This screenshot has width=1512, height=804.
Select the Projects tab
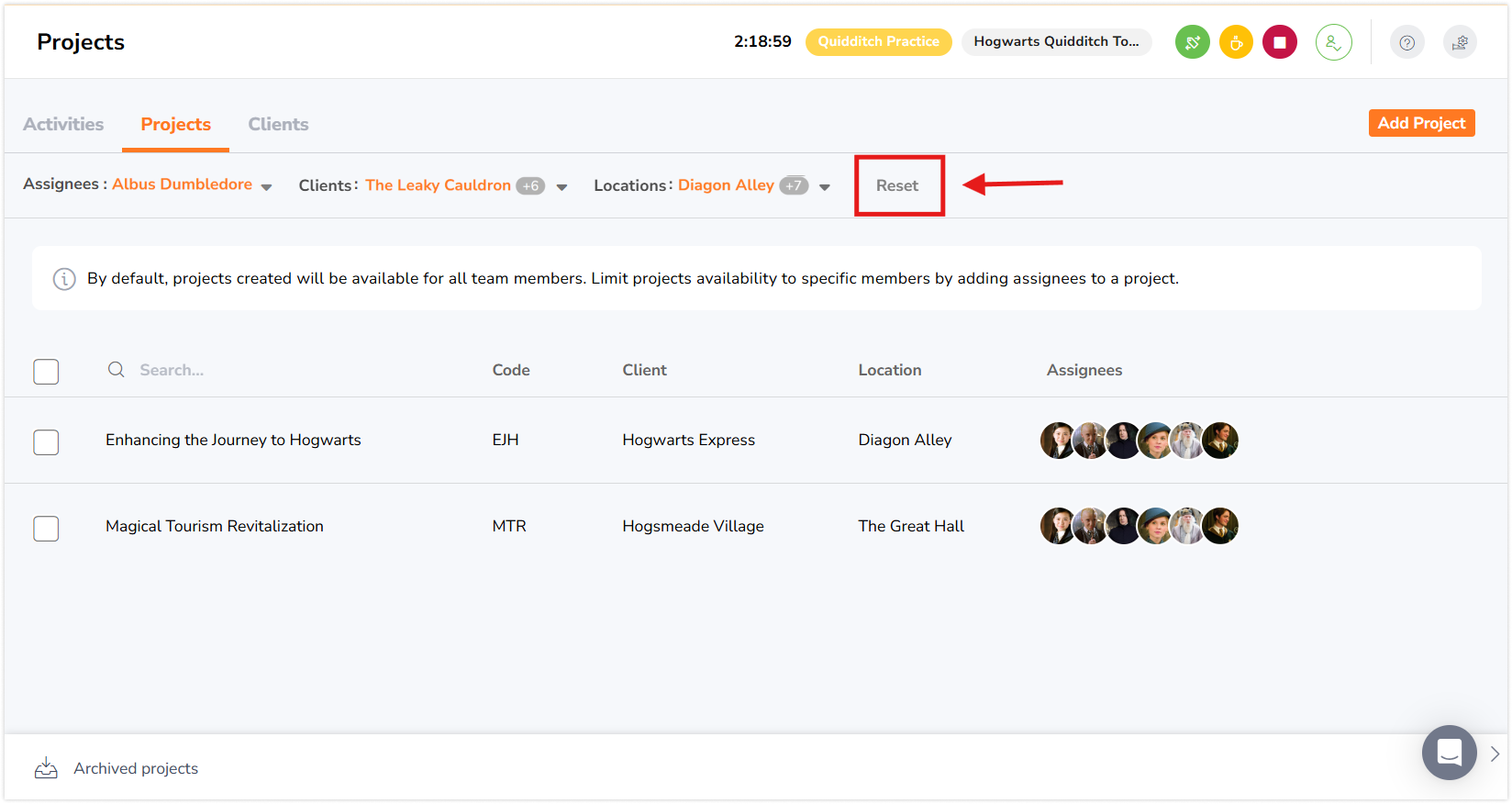click(175, 124)
